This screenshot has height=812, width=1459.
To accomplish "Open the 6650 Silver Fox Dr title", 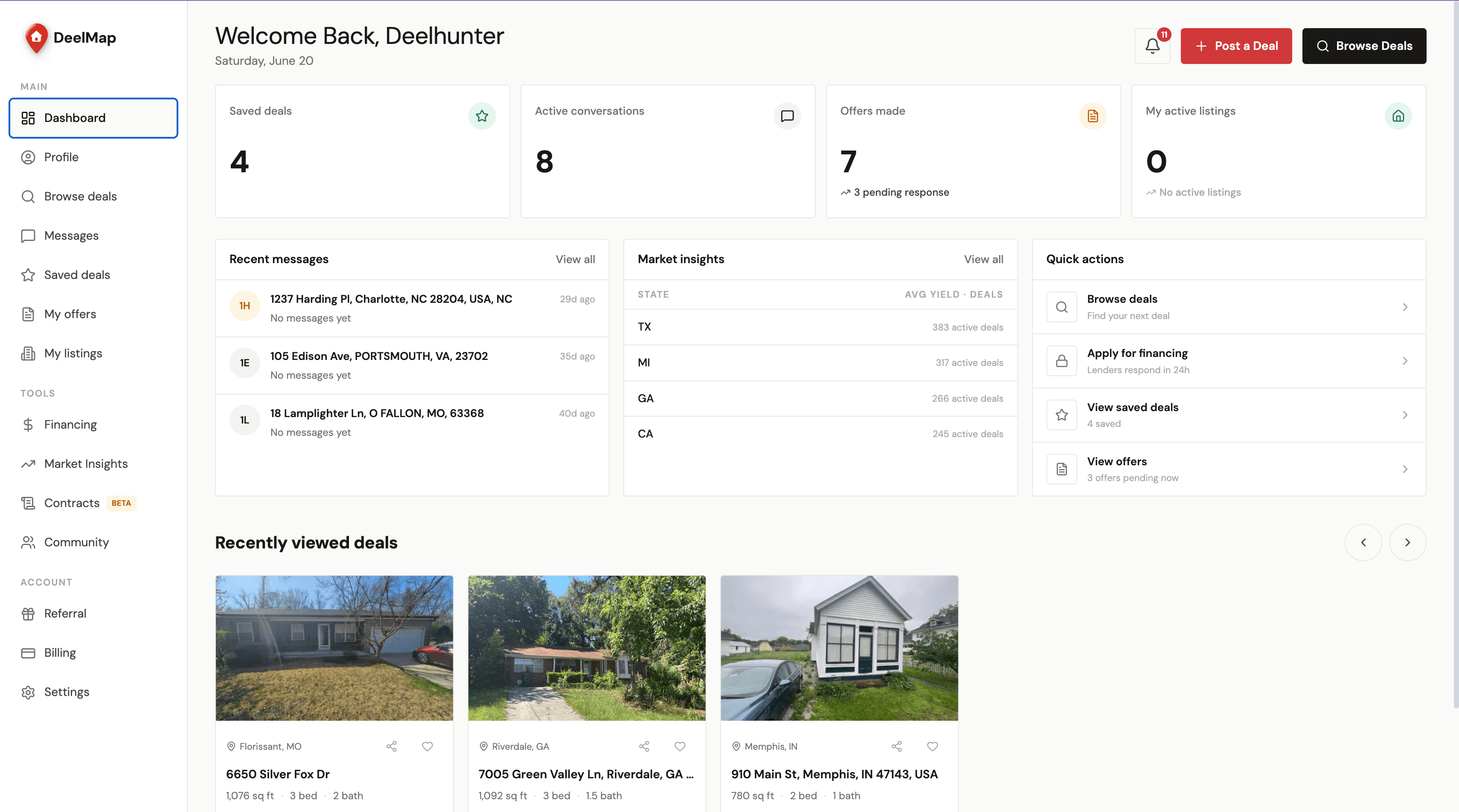I will coord(278,774).
